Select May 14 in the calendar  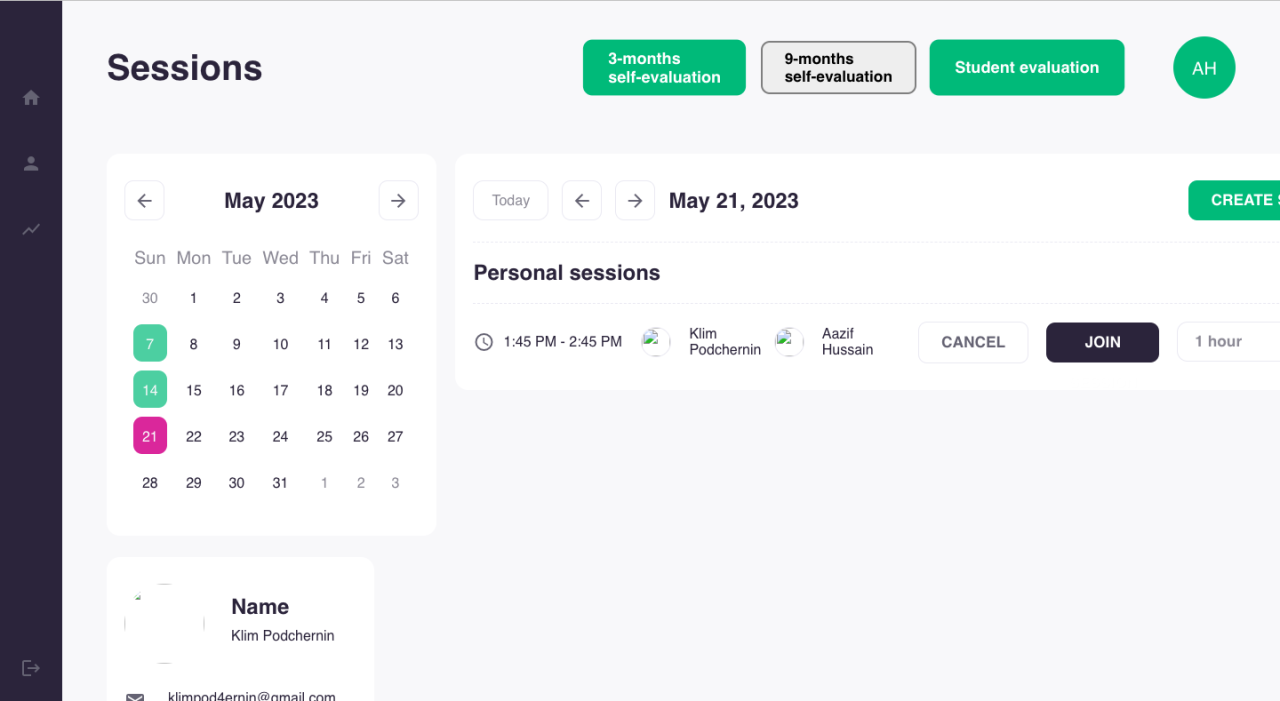coord(150,390)
